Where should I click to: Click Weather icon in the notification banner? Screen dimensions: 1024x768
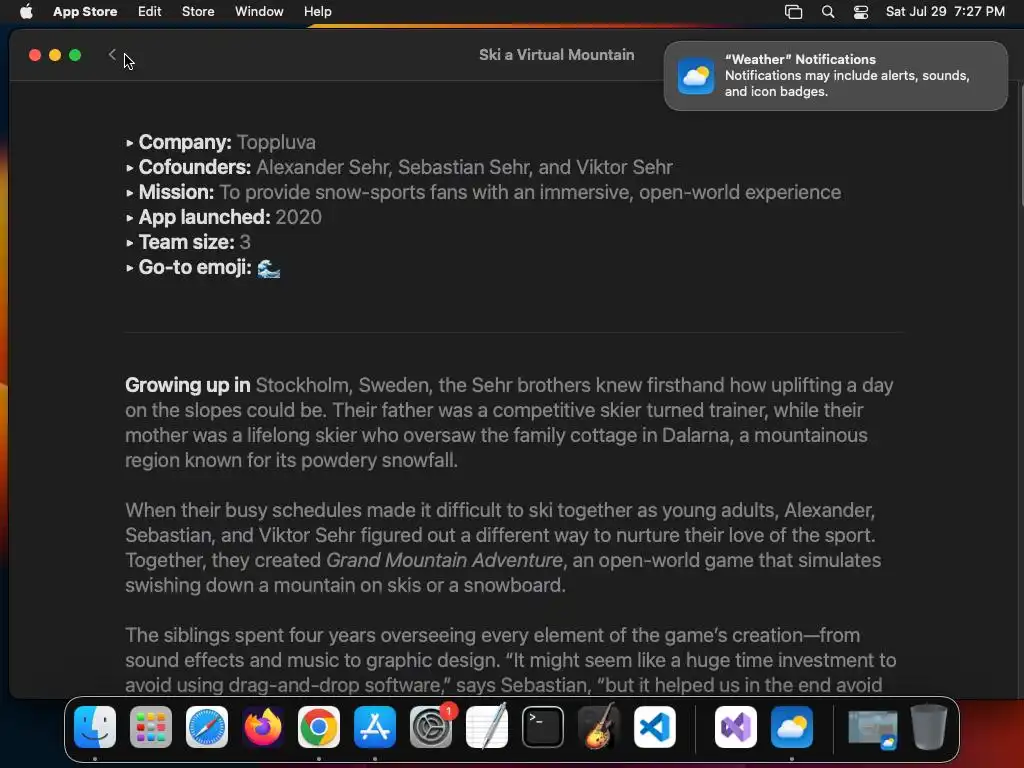tap(696, 76)
